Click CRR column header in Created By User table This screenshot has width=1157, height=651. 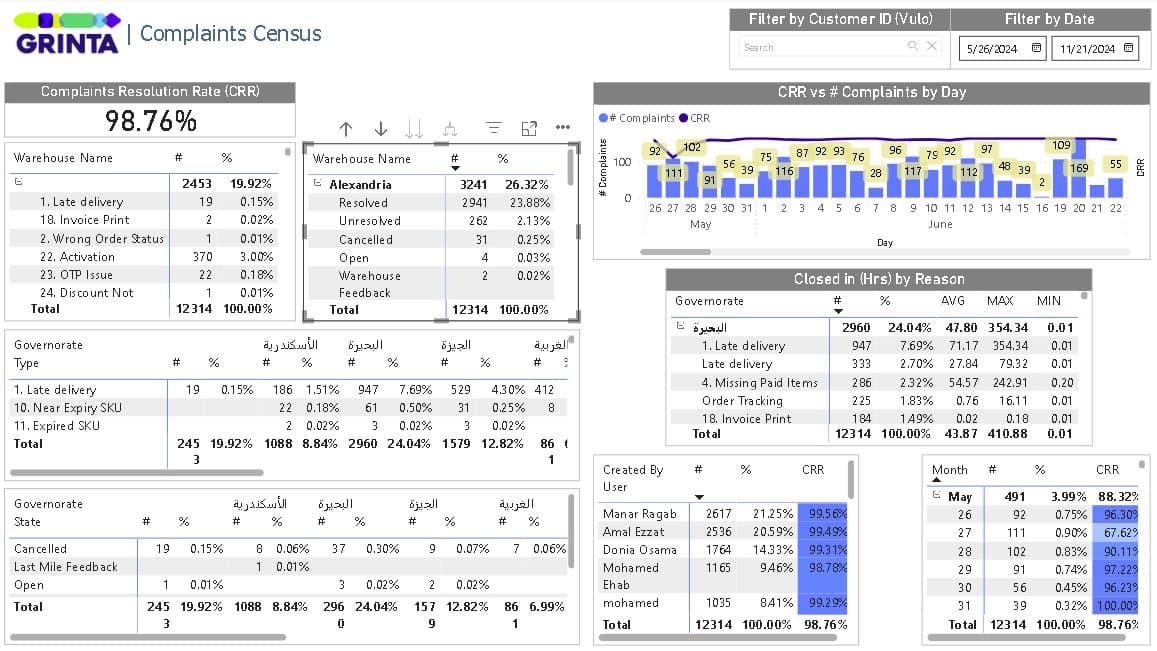(813, 469)
